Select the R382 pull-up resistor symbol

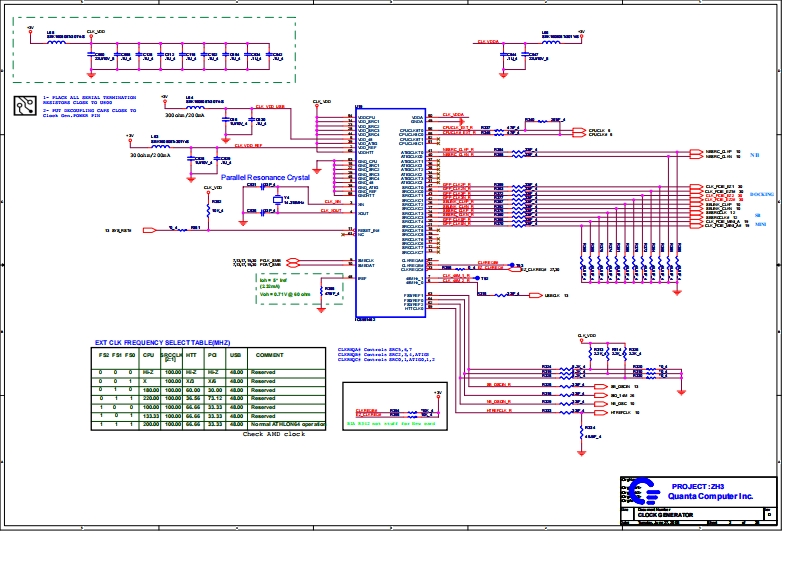pos(209,210)
